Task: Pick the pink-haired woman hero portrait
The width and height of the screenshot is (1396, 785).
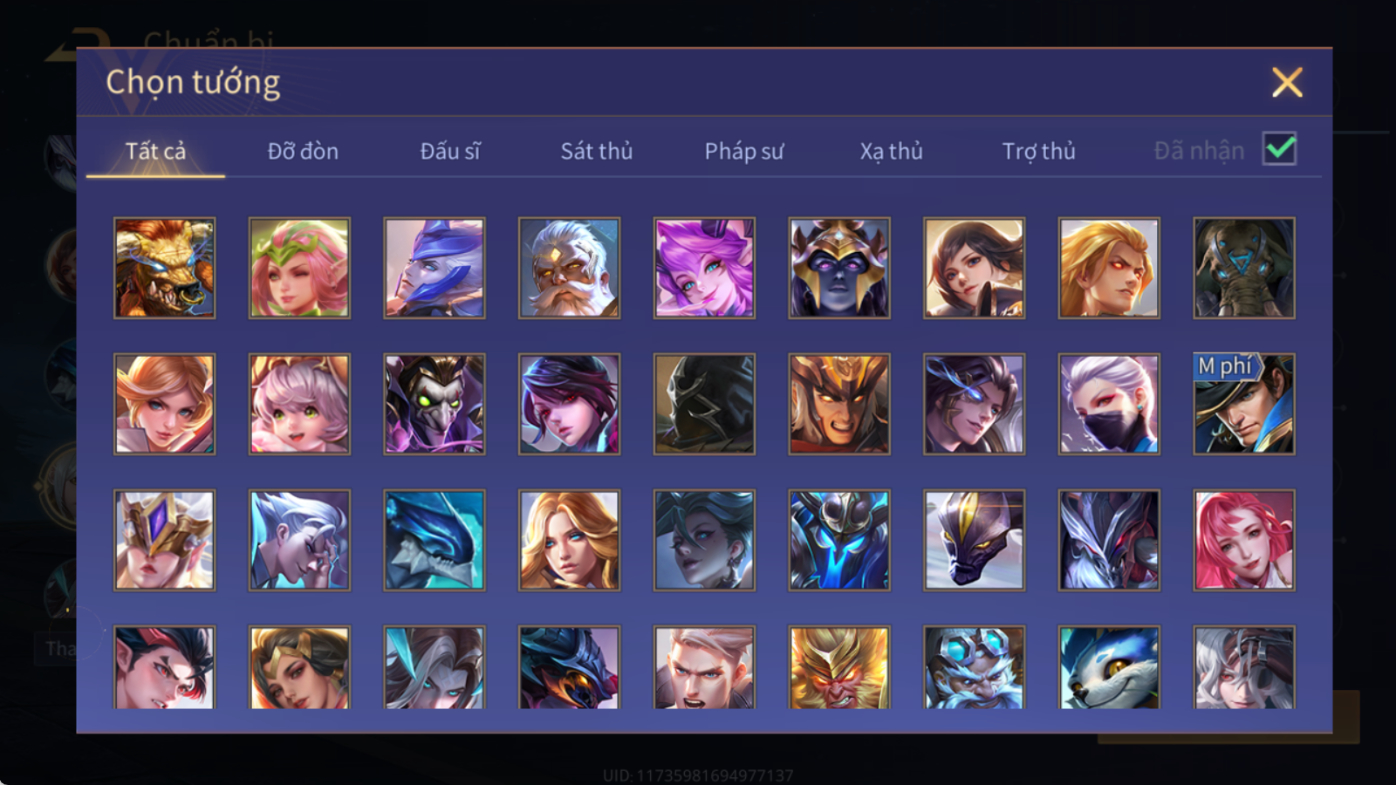Action: click(x=1244, y=540)
